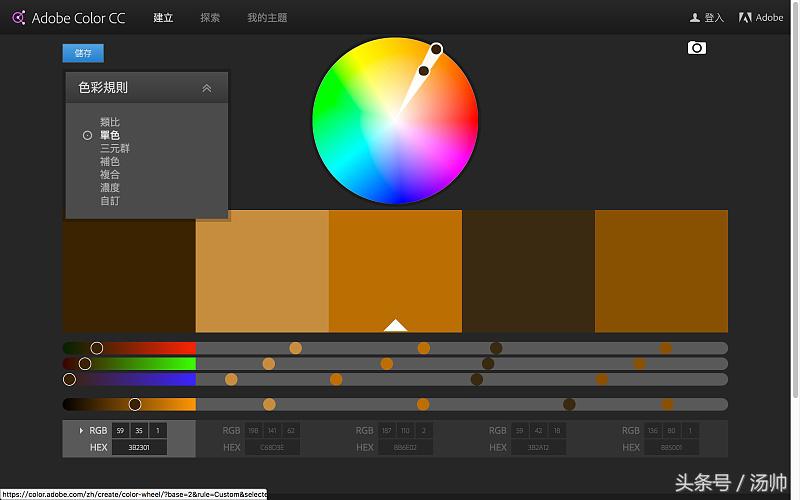Image resolution: width=800 pixels, height=500 pixels.
Task: Select the light tan second color swatch
Action: coord(262,271)
